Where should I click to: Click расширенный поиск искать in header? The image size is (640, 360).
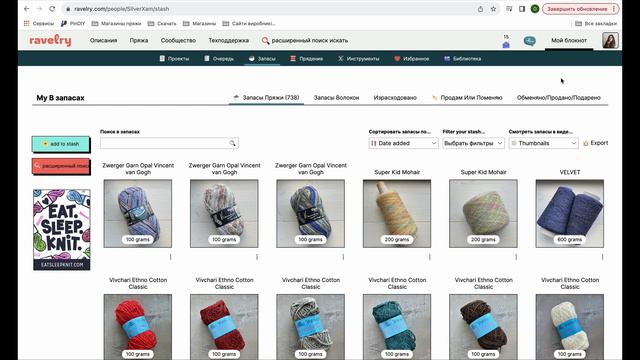pos(305,40)
